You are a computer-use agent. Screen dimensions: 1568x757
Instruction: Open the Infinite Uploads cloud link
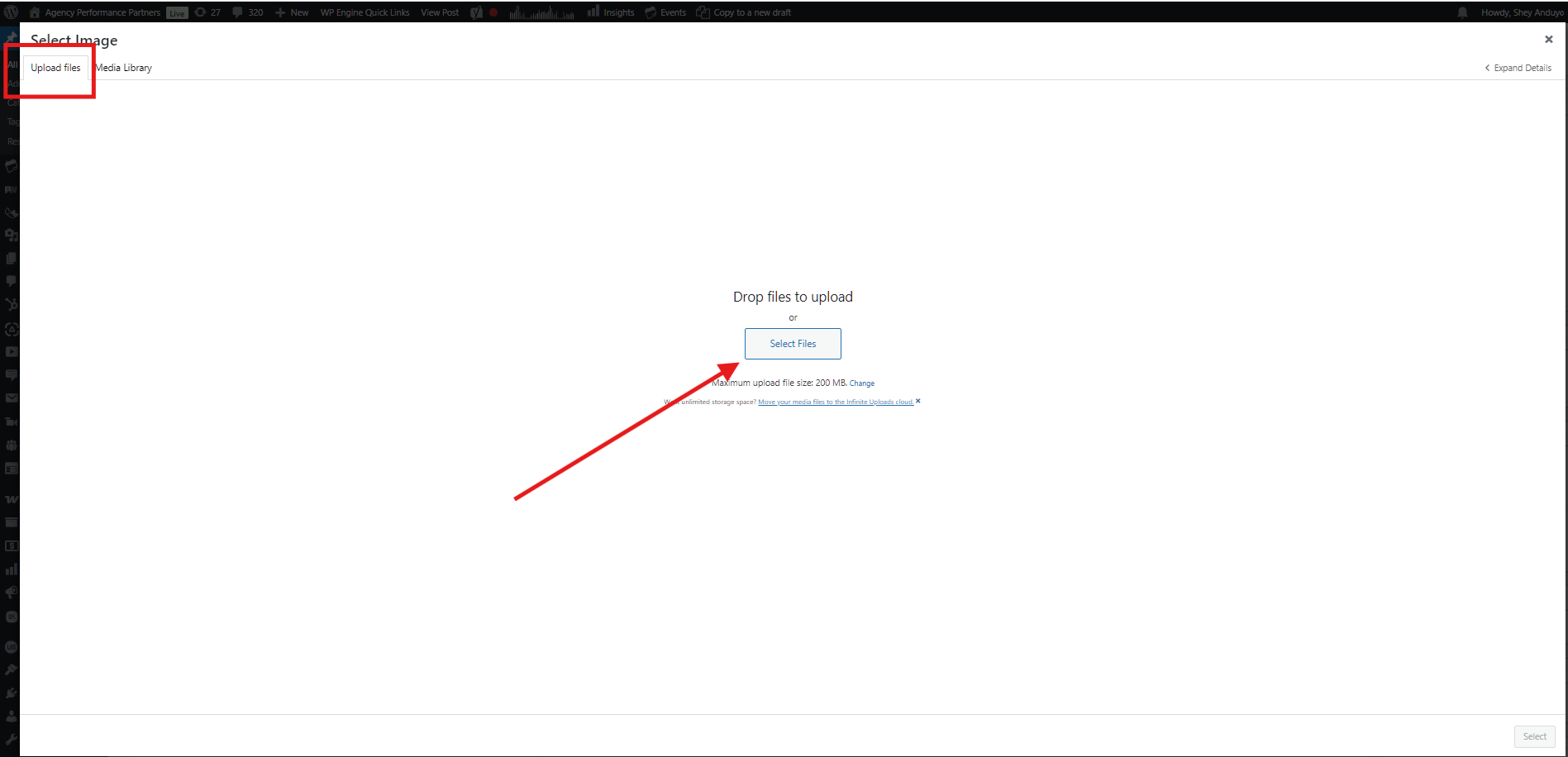click(835, 402)
